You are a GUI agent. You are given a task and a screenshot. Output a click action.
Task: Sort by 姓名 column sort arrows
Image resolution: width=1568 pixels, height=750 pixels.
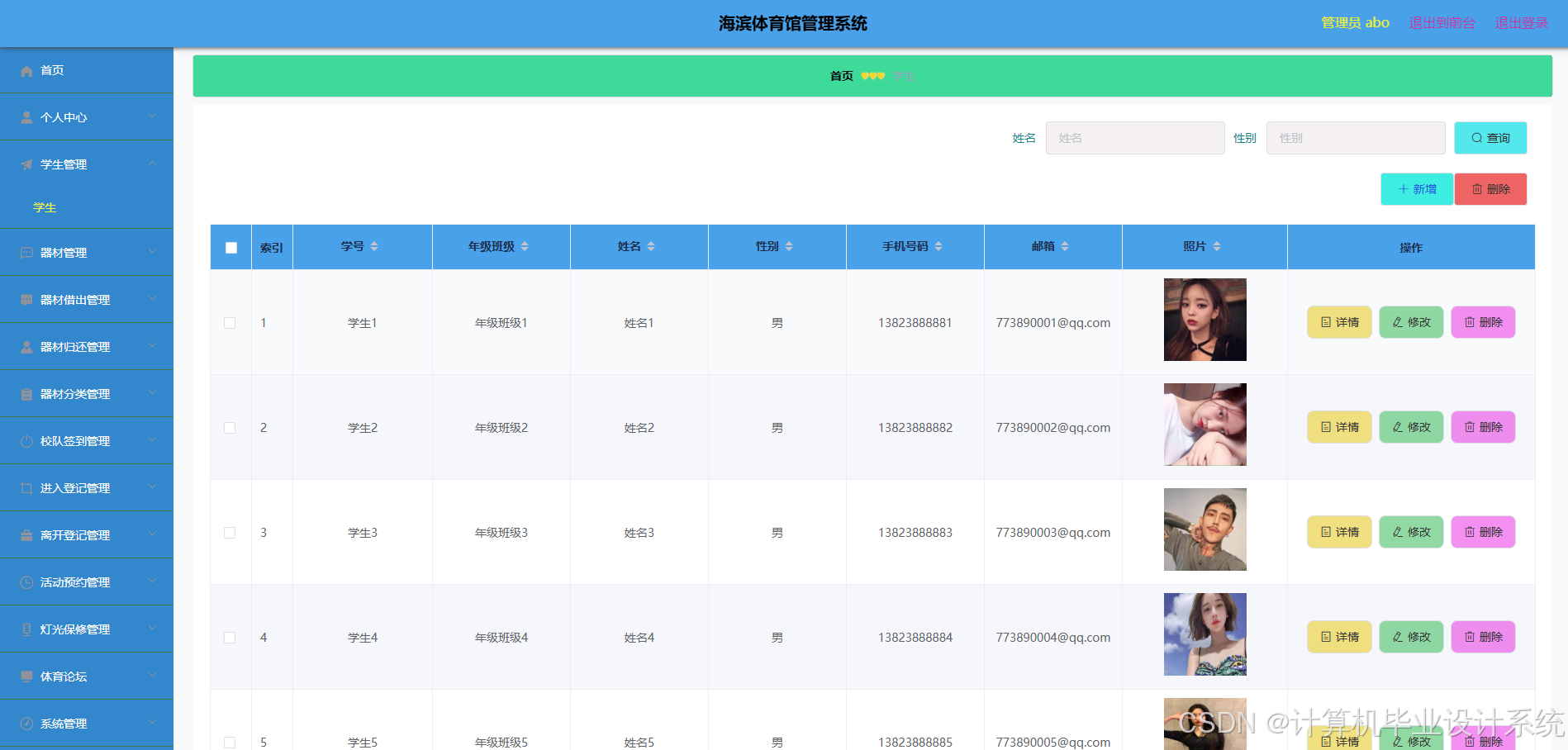651,246
